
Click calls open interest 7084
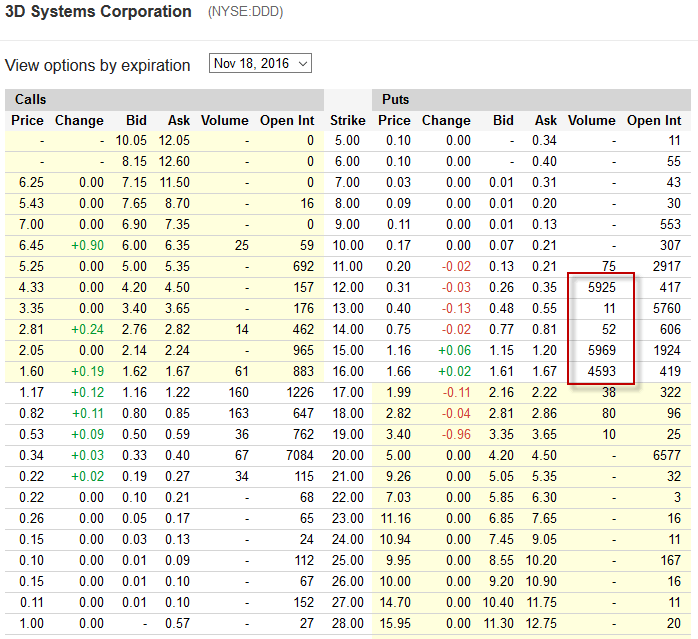pyautogui.click(x=300, y=456)
